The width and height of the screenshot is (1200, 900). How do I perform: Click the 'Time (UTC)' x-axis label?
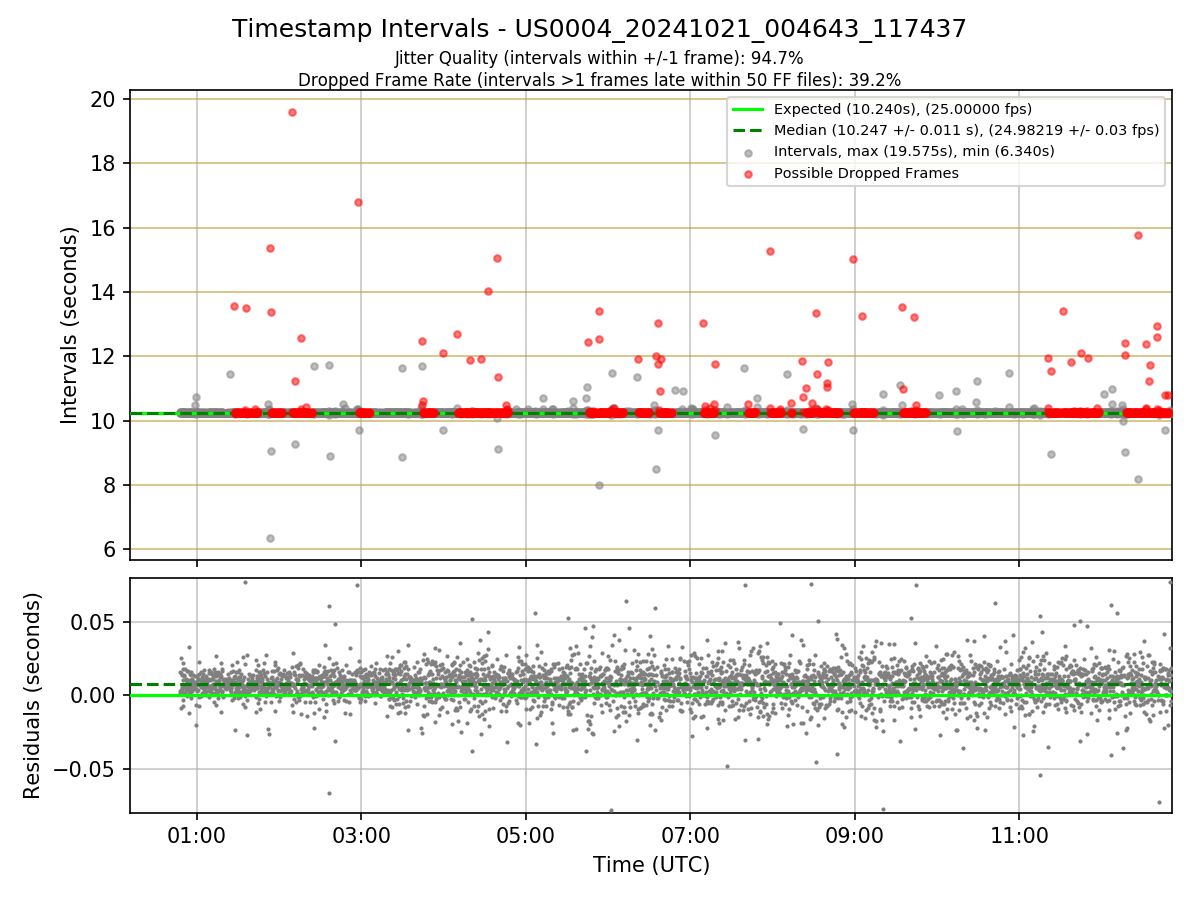pos(651,864)
